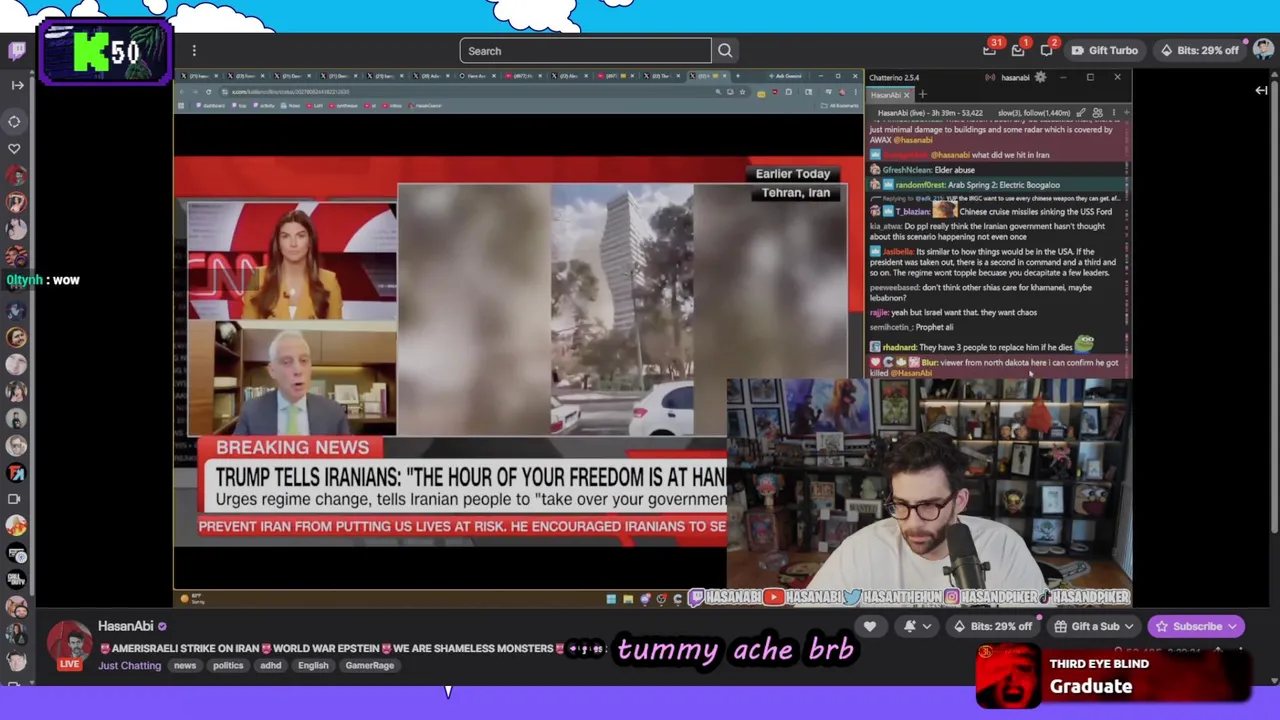Open Chatterino settings gear icon

[1040, 77]
